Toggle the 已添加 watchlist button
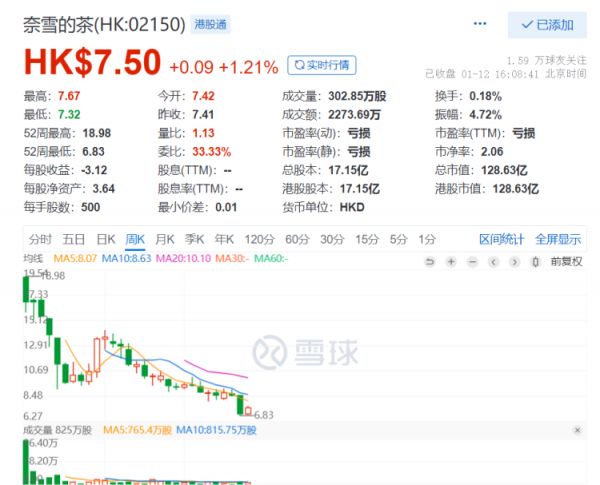Viewport: 600px width, 485px height. pos(547,24)
